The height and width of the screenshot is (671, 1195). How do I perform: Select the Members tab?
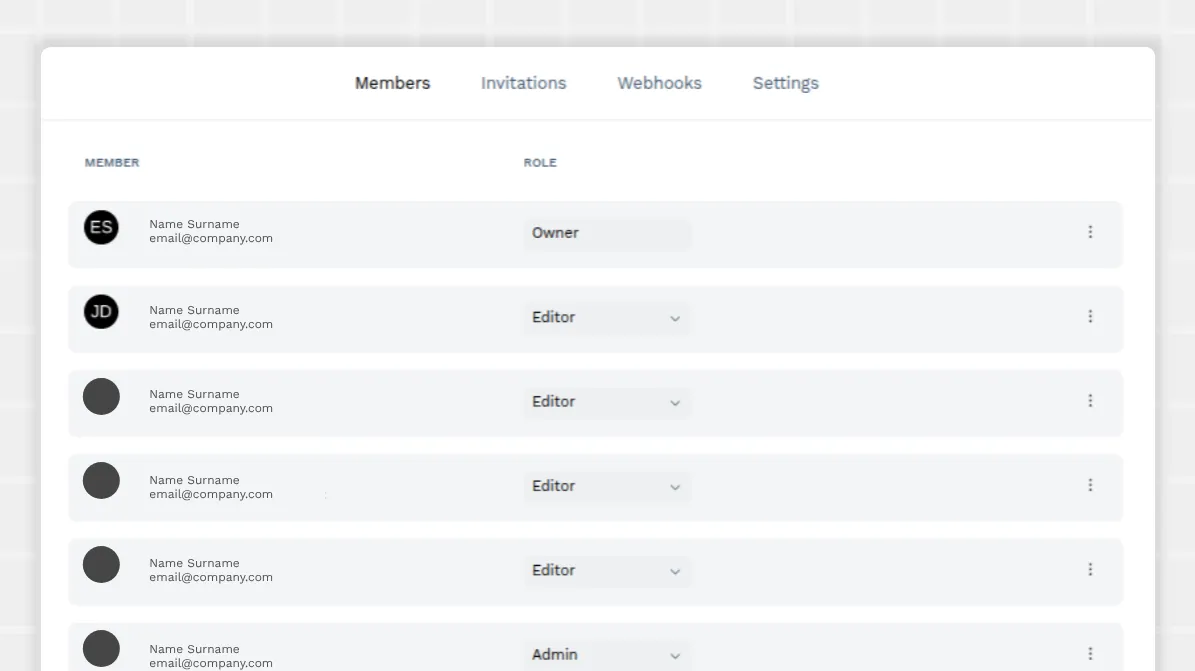(392, 83)
